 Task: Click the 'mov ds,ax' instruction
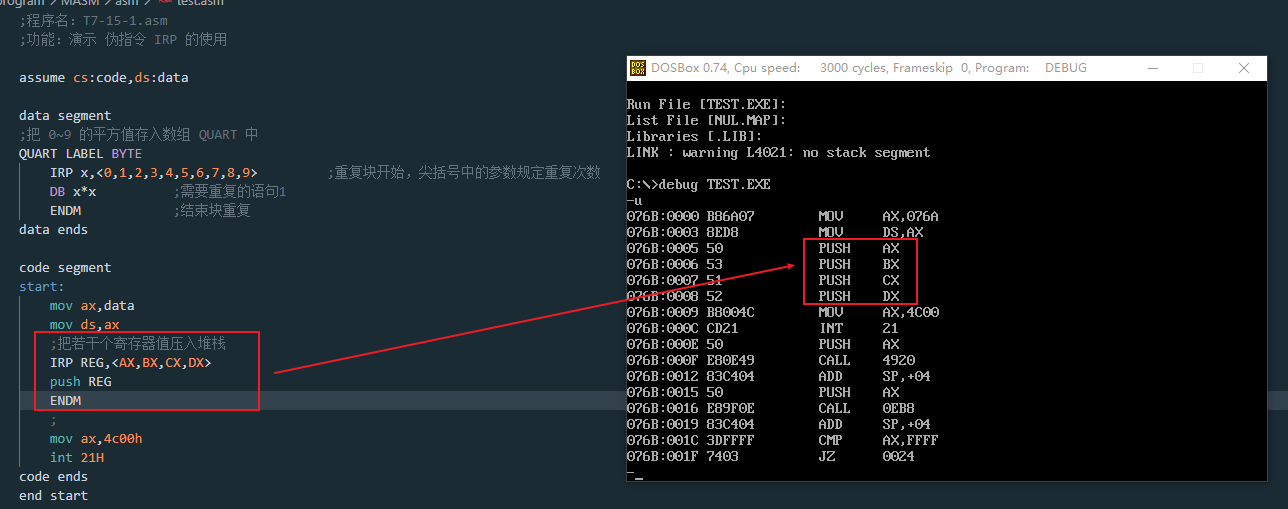point(84,324)
